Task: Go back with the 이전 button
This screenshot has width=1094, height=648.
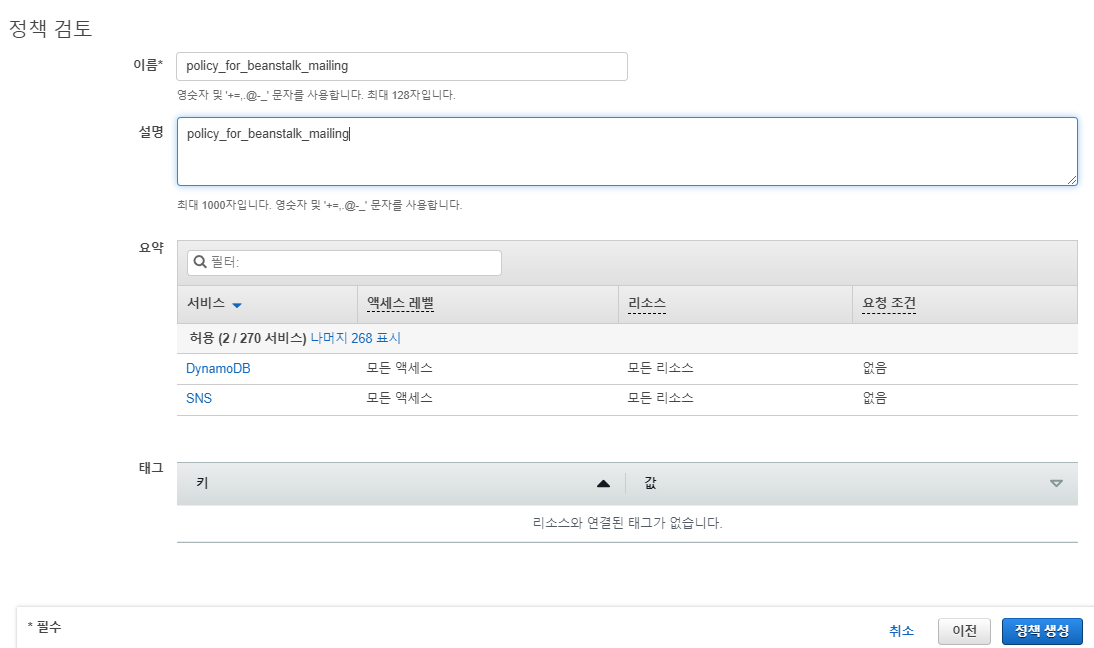Action: point(964,631)
